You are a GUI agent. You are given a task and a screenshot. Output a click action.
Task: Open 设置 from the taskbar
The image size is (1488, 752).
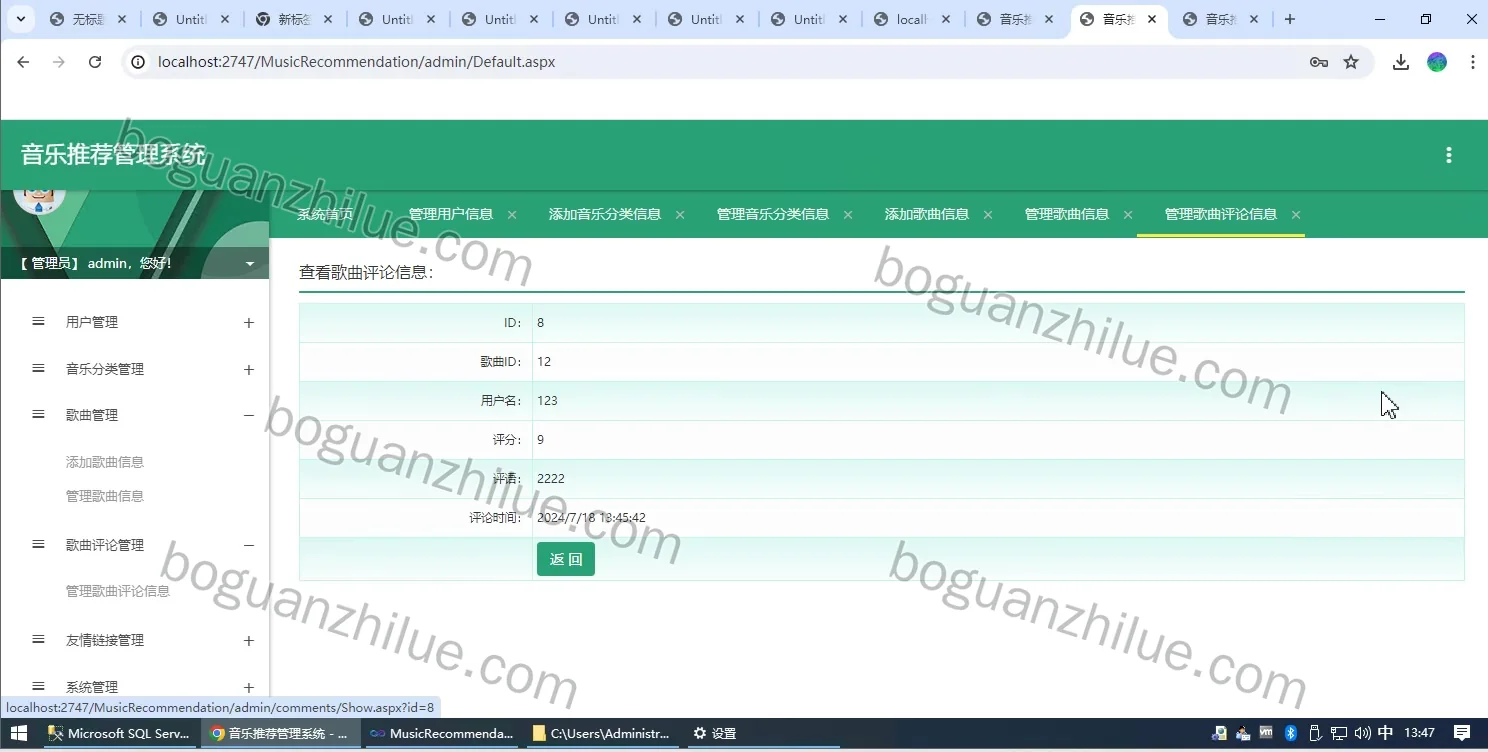[x=715, y=734]
